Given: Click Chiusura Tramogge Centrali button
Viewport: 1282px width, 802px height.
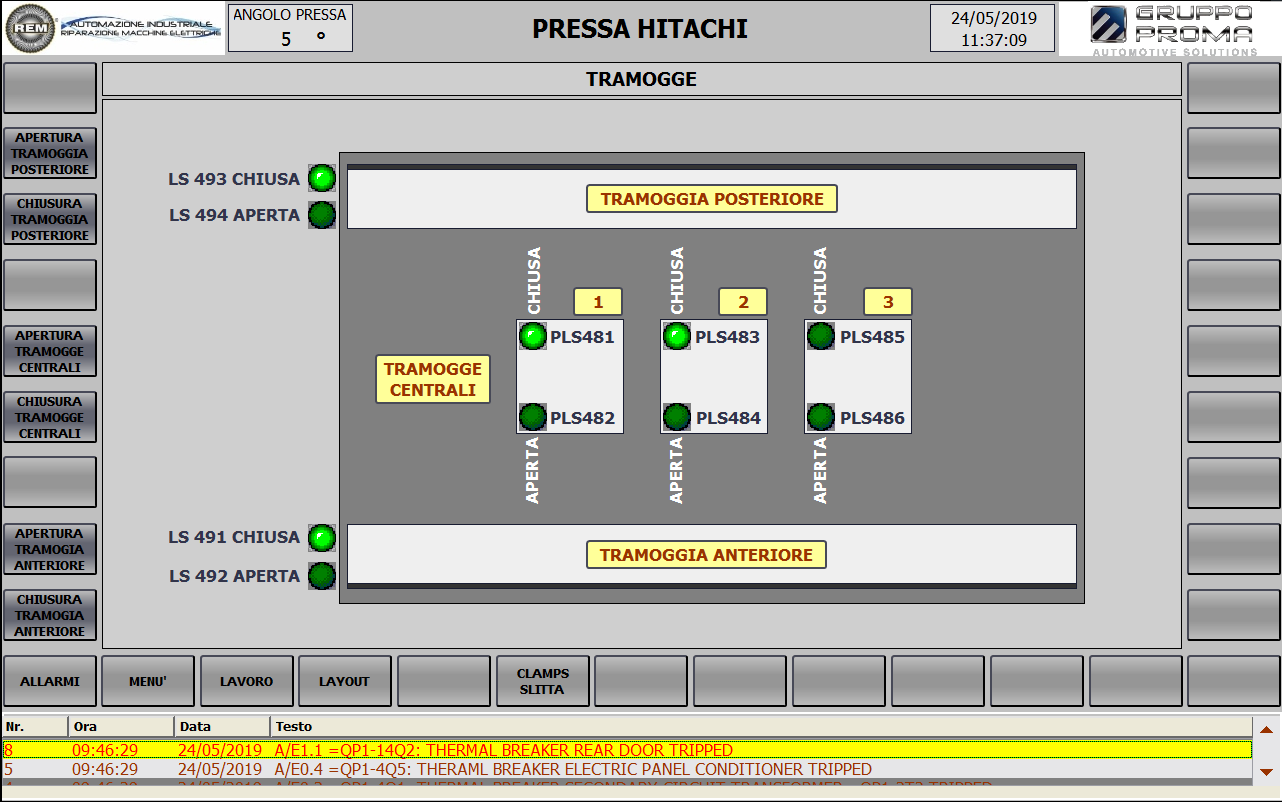Looking at the screenshot, I should tap(50, 418).
